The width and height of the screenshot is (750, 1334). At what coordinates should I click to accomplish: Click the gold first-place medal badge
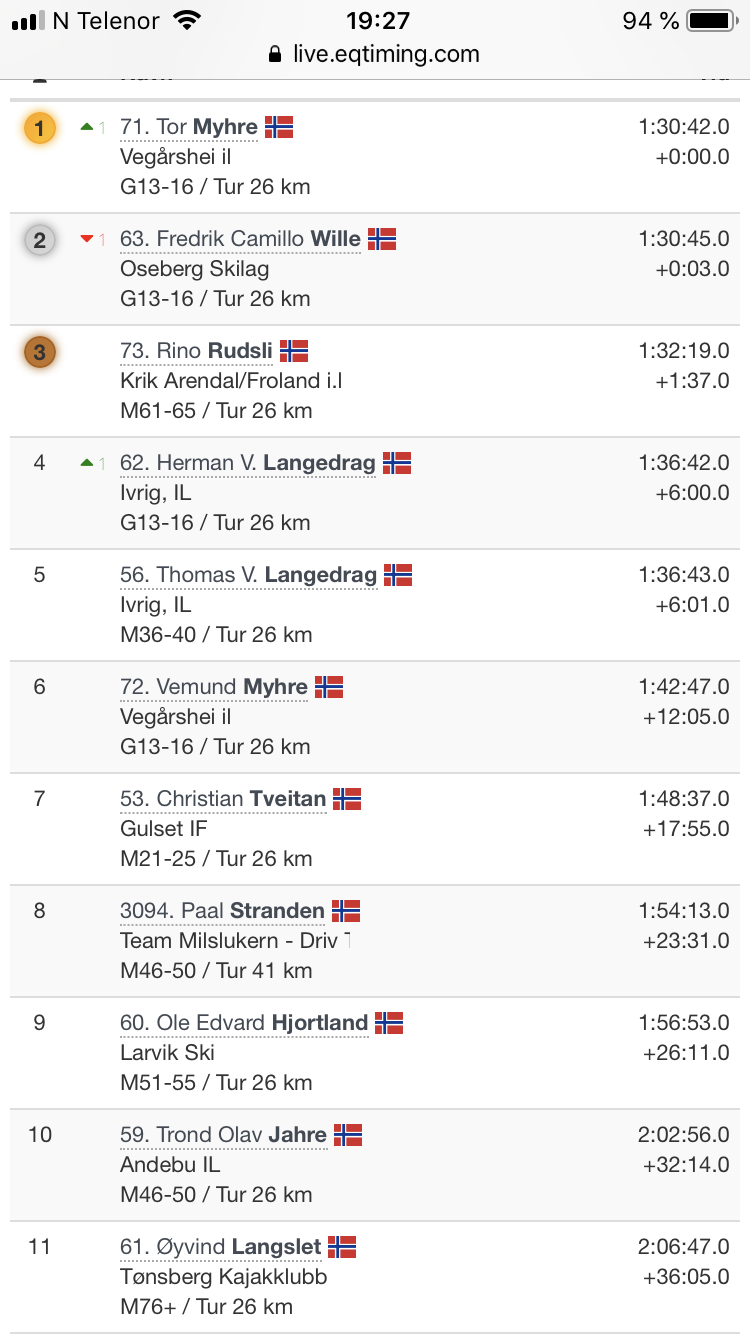click(x=39, y=128)
